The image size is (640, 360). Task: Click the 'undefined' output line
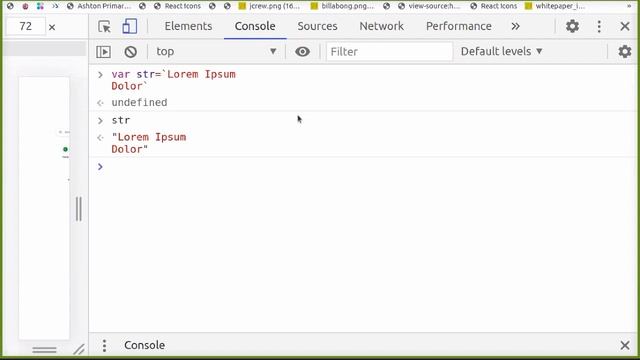pyautogui.click(x=139, y=102)
